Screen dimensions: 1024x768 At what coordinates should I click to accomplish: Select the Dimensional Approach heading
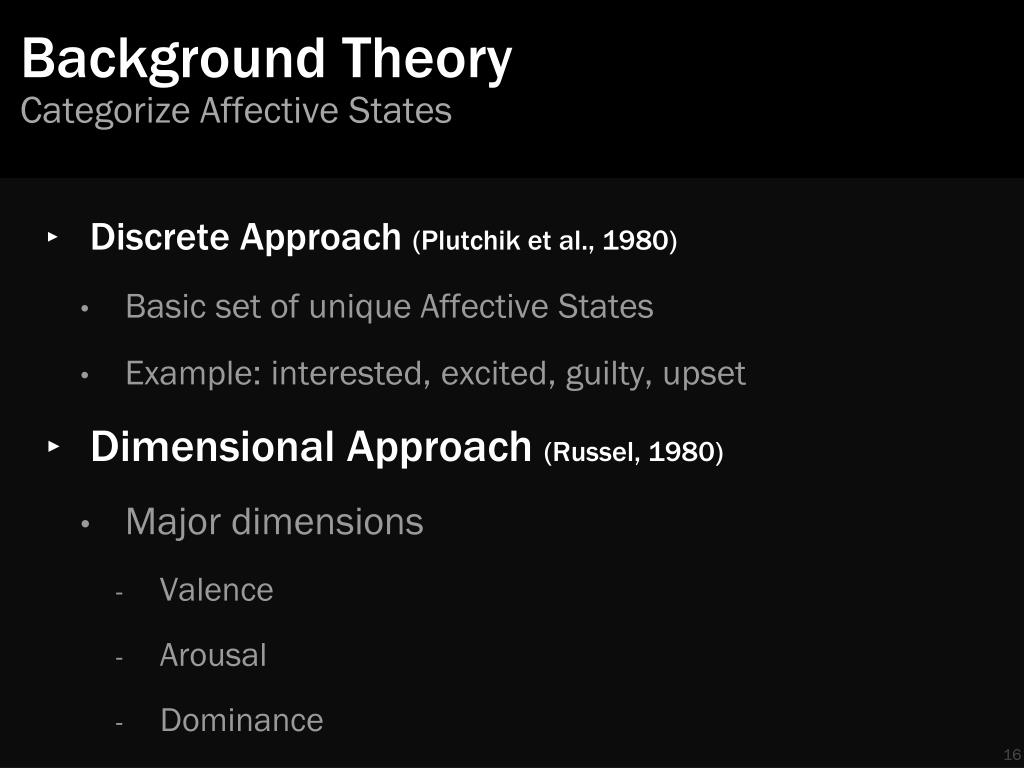[x=311, y=447]
